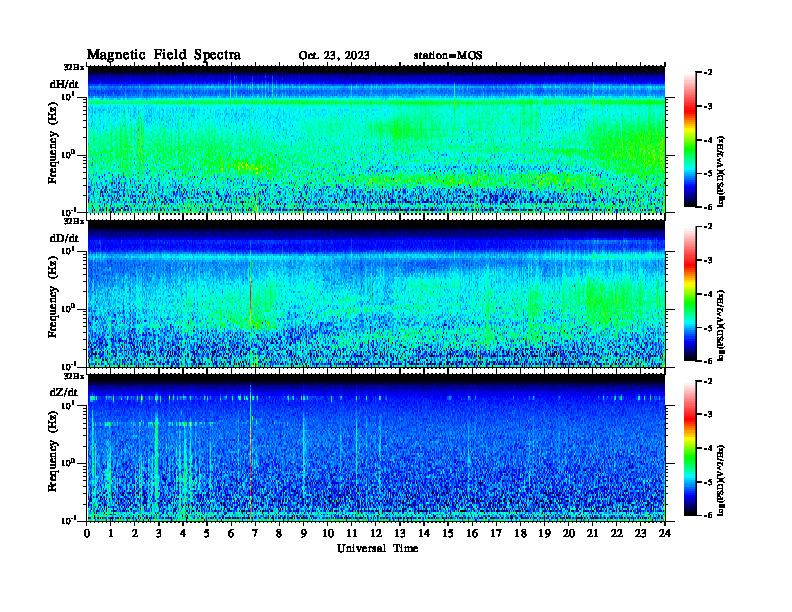Click the dZ/dt panel label
Viewport: 792px width, 612px height.
(x=64, y=392)
